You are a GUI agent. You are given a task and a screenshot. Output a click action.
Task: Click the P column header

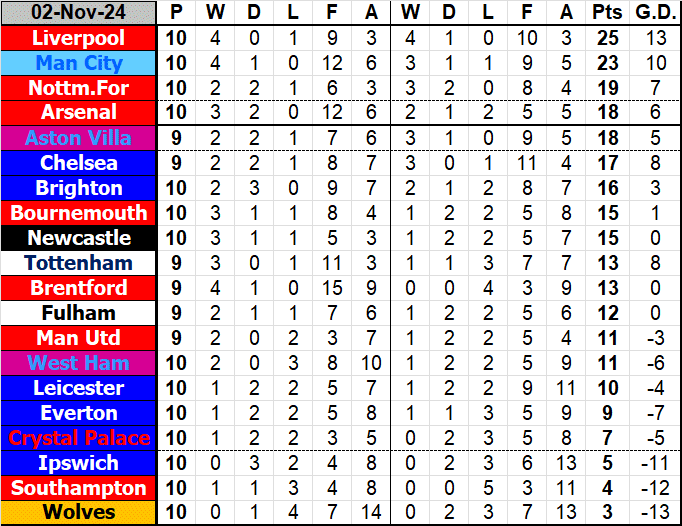click(x=177, y=13)
